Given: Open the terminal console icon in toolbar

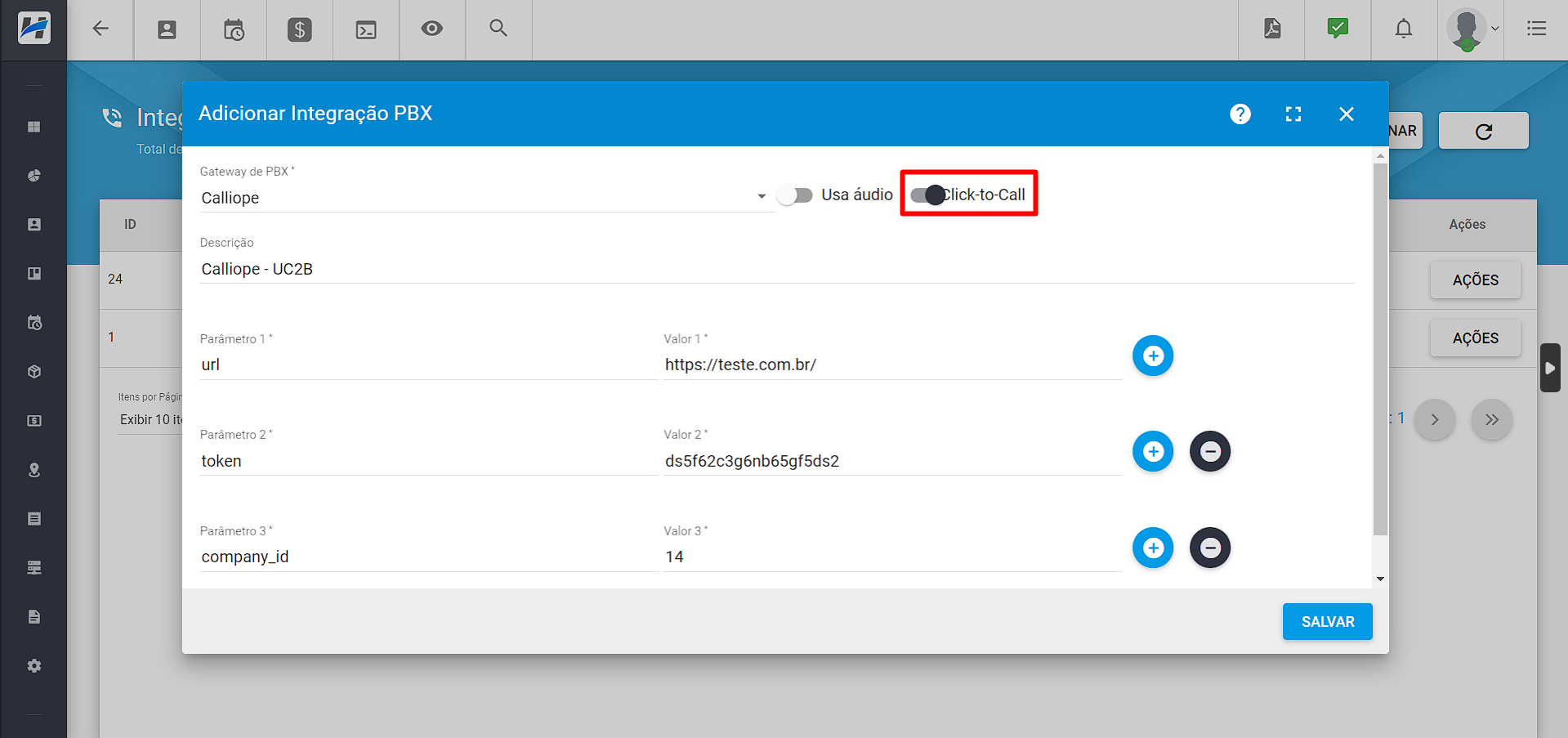Looking at the screenshot, I should tap(365, 29).
